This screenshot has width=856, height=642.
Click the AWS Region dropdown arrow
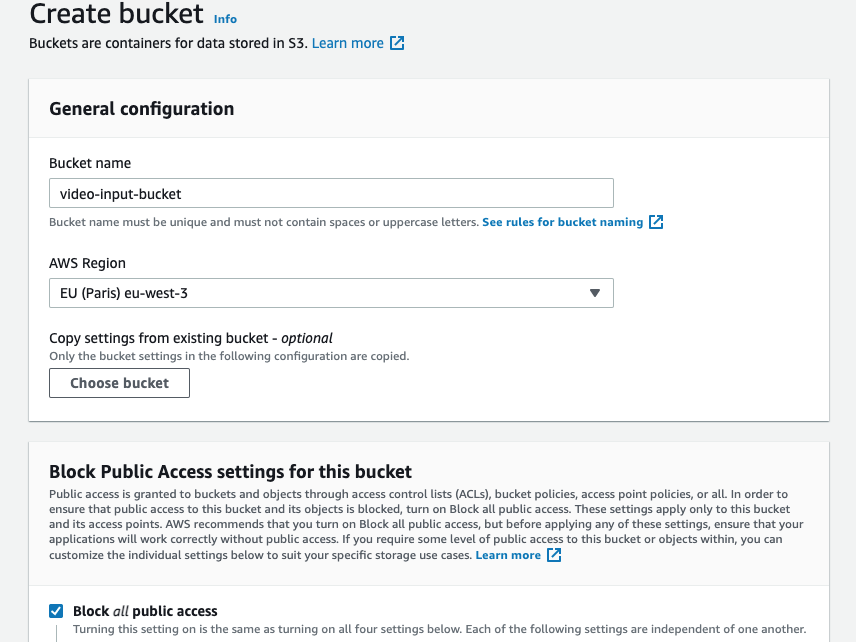pyautogui.click(x=594, y=293)
